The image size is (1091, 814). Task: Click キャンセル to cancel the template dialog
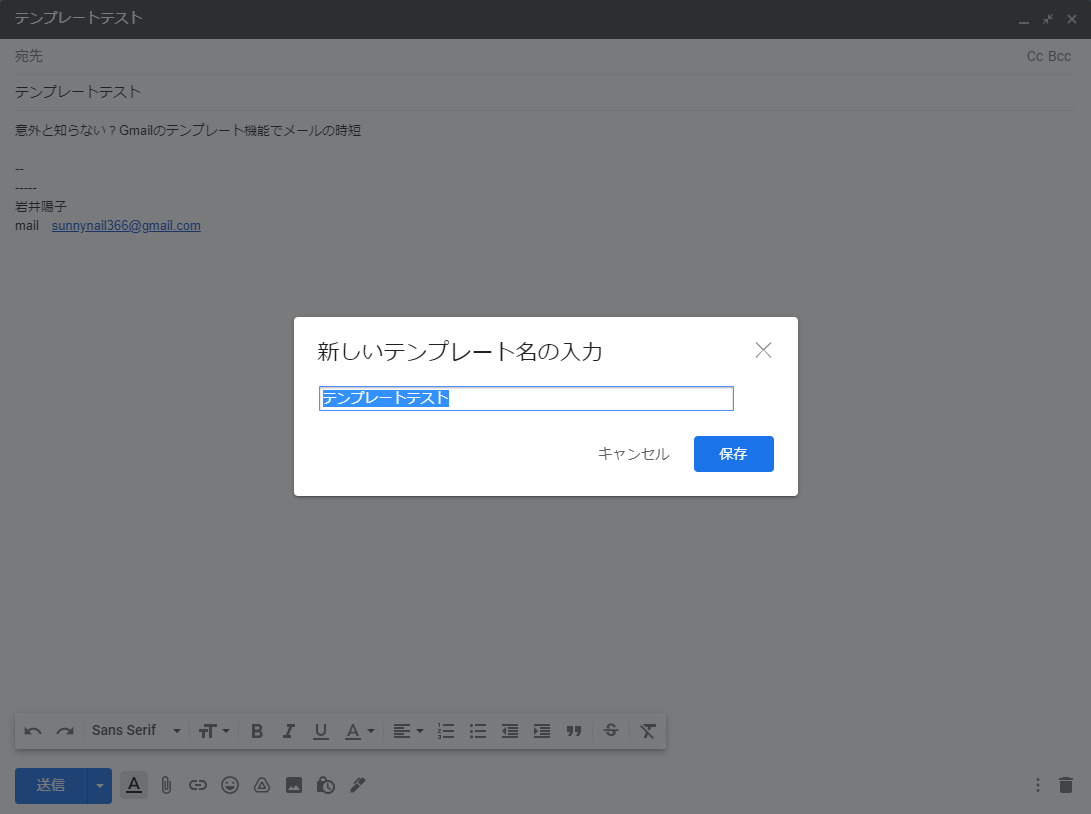(x=633, y=454)
